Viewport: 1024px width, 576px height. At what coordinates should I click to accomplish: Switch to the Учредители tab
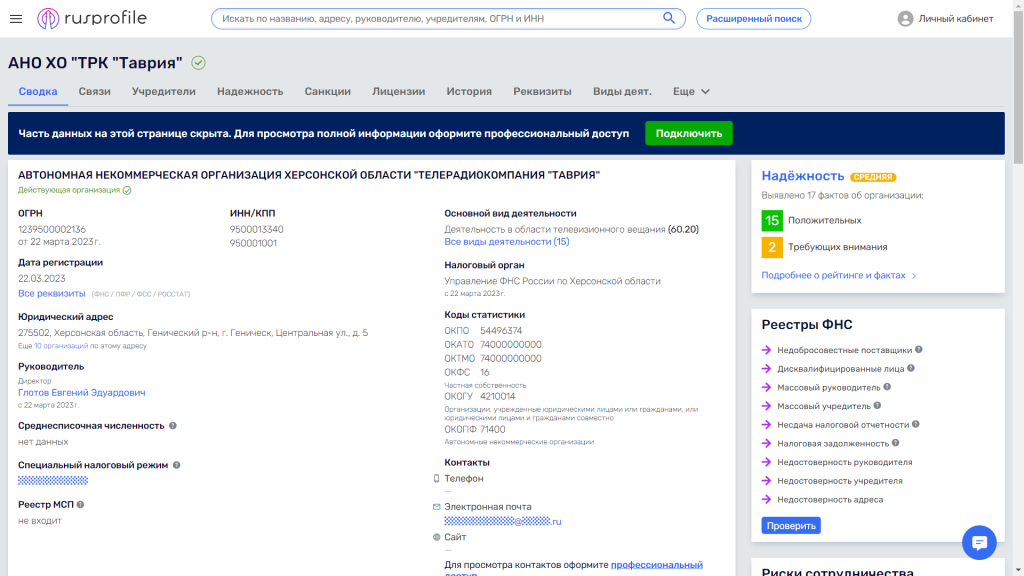coord(163,91)
